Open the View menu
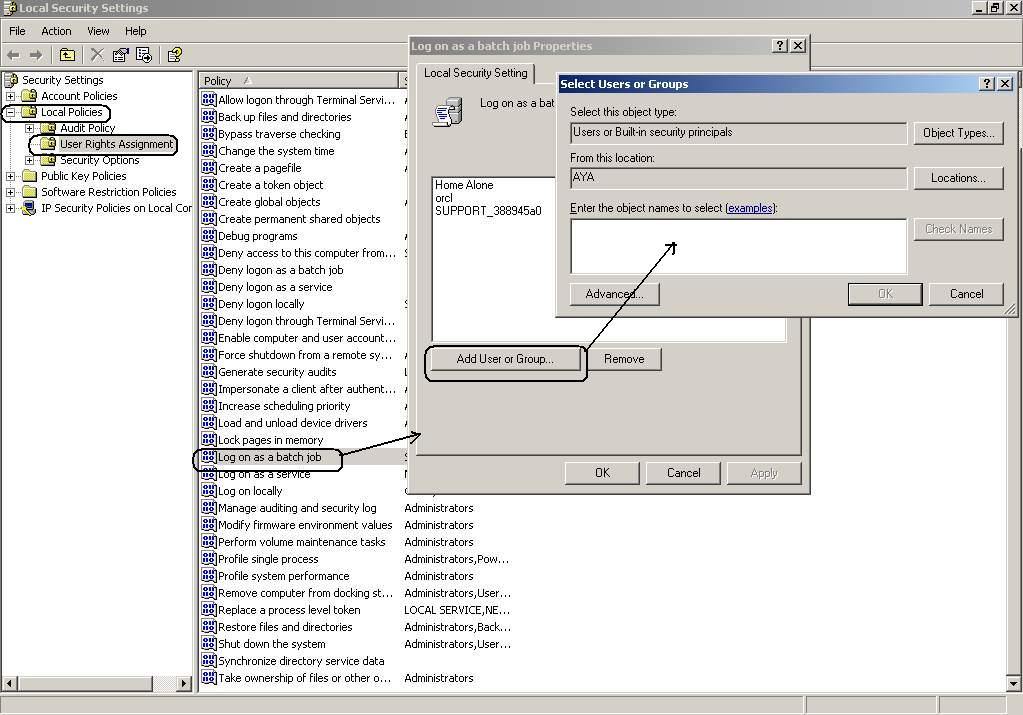This screenshot has height=715, width=1023. [97, 31]
